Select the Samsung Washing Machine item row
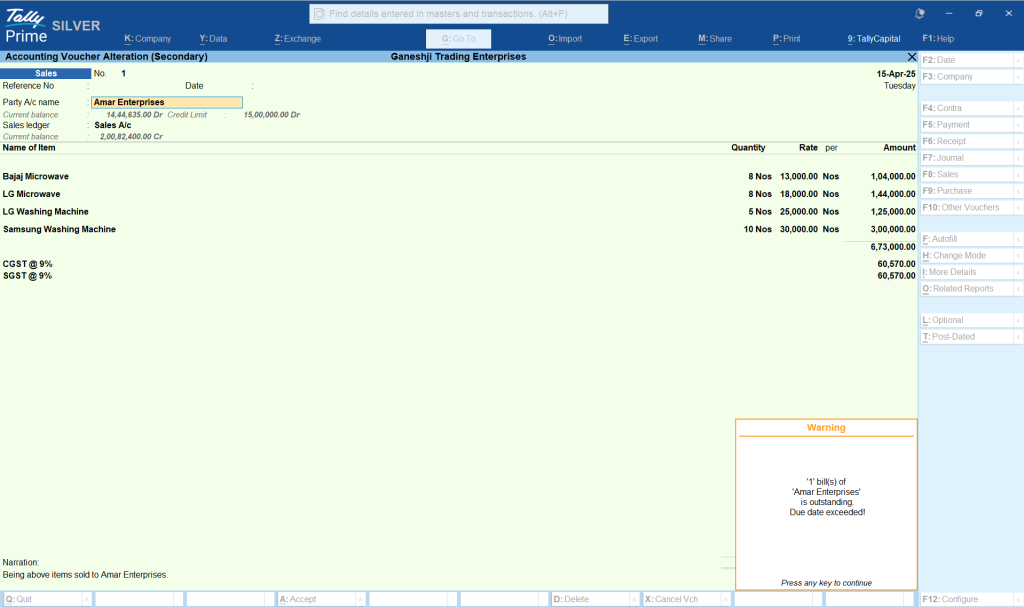 click(458, 229)
